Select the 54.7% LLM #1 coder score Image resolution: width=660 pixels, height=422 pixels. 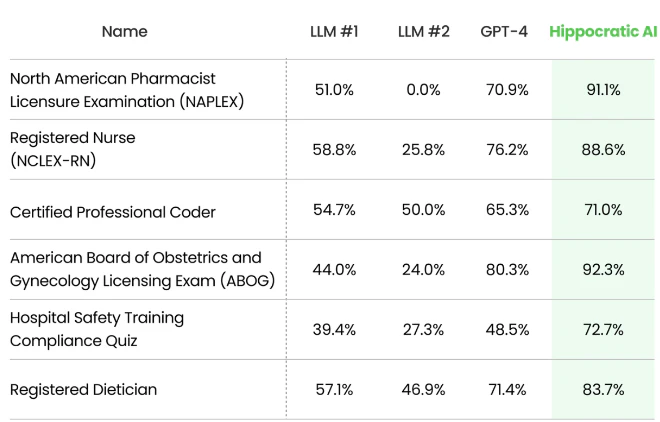coord(334,210)
